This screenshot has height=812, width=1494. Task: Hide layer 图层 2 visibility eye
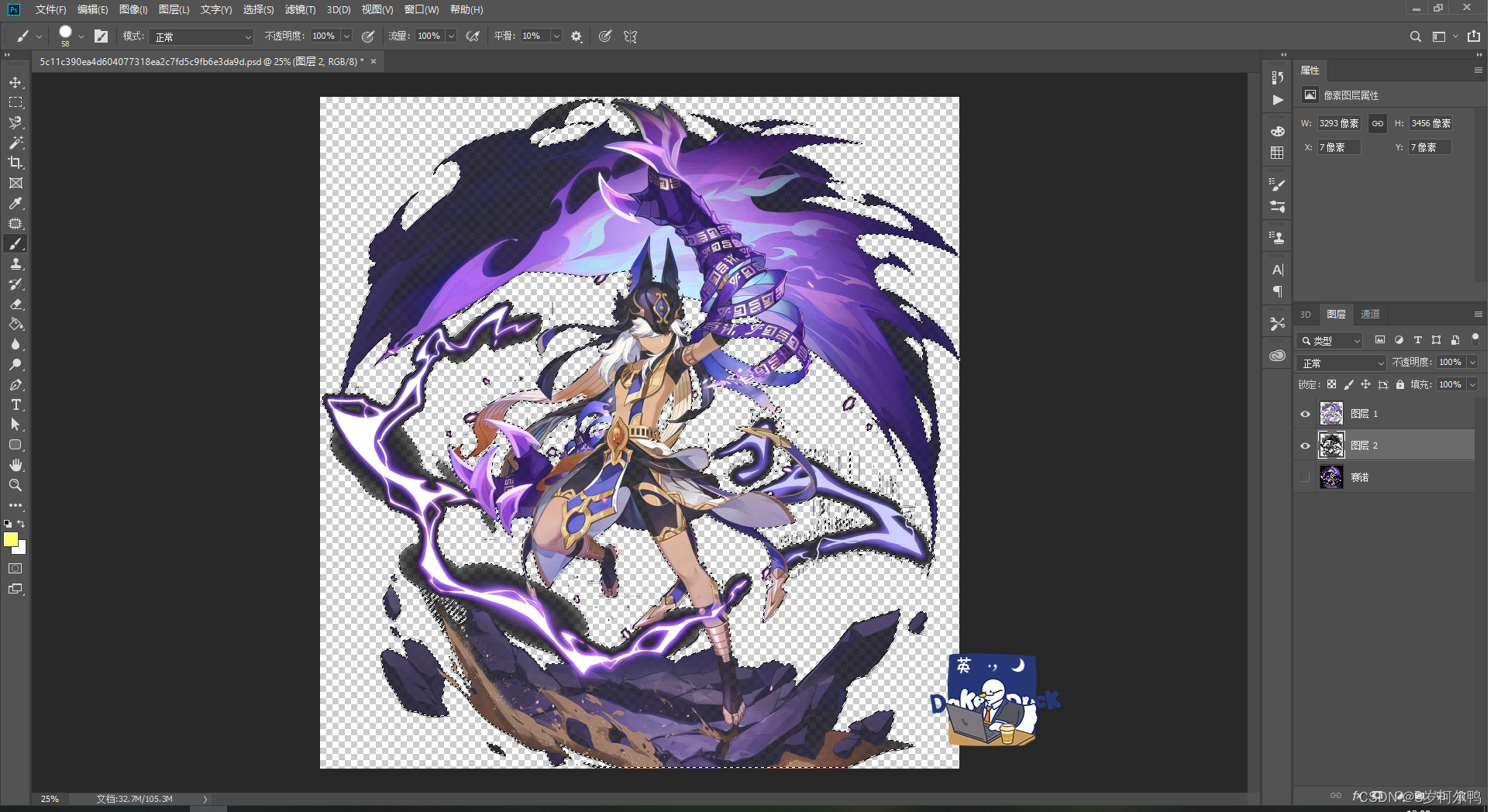pyautogui.click(x=1305, y=446)
